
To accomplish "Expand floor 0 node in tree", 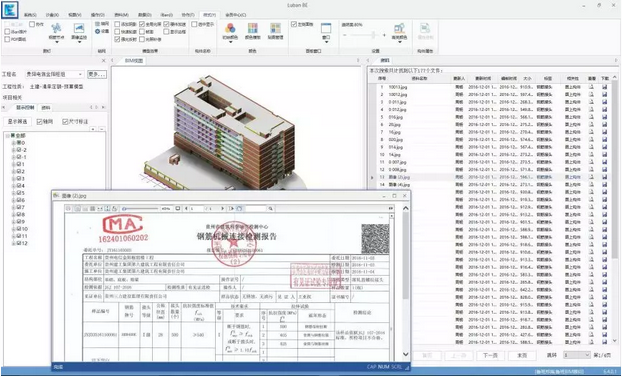I will point(13,143).
